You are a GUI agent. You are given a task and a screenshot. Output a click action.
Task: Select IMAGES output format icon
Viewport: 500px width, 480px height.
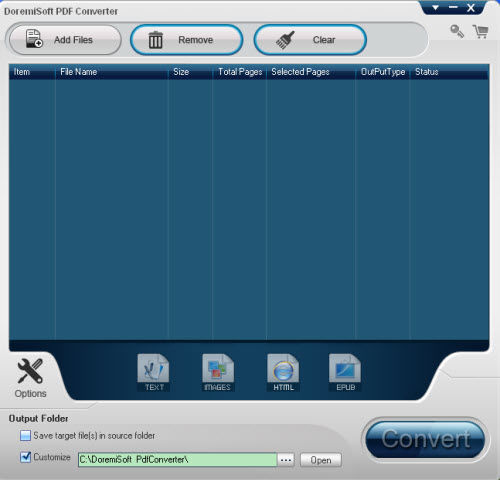tap(218, 373)
